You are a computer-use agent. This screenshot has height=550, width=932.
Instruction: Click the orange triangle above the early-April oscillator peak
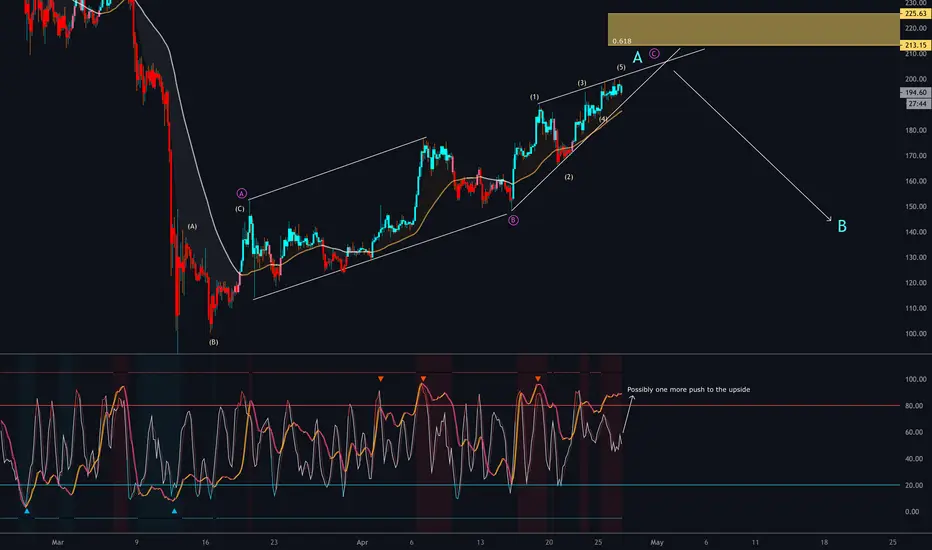click(x=423, y=379)
